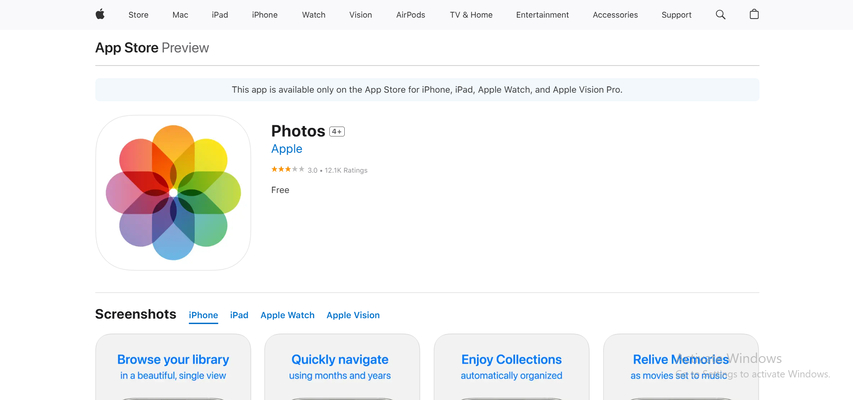Click the Photos app flower icon
This screenshot has height=400, width=853.
tap(173, 193)
